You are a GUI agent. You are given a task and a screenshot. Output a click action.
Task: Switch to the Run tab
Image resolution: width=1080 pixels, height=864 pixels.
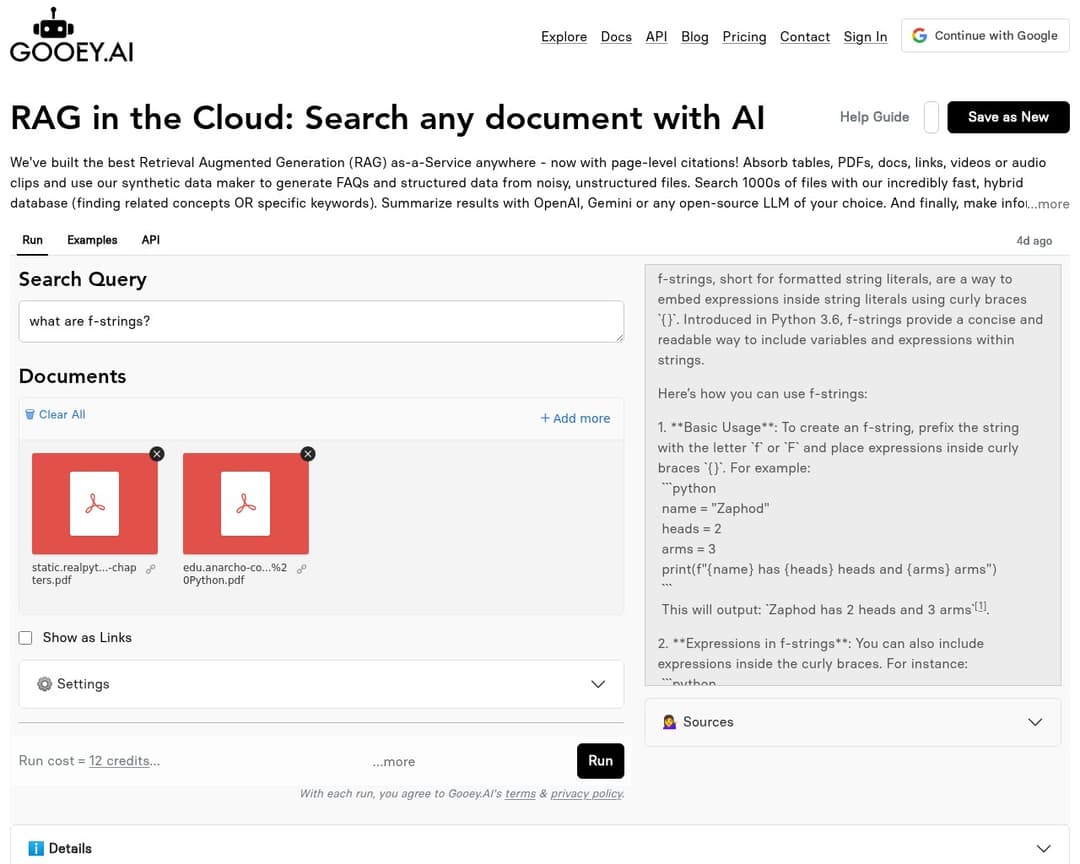coord(32,240)
